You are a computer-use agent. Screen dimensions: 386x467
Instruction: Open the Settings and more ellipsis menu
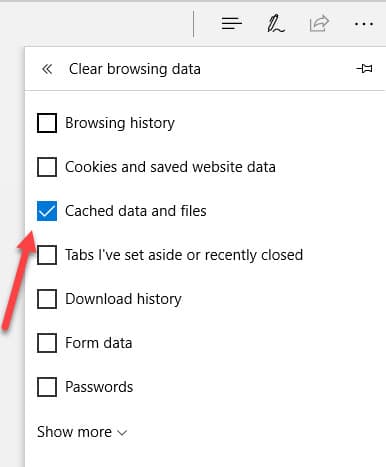pos(364,24)
